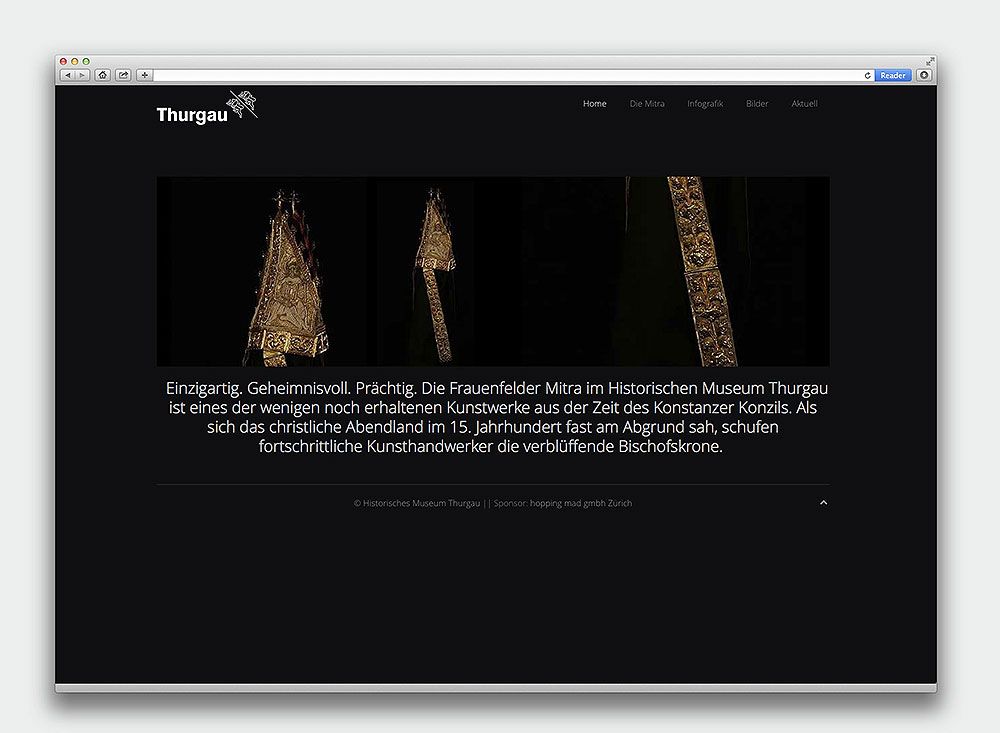Click the Historisches Museum Thurgau footer text

tap(420, 503)
